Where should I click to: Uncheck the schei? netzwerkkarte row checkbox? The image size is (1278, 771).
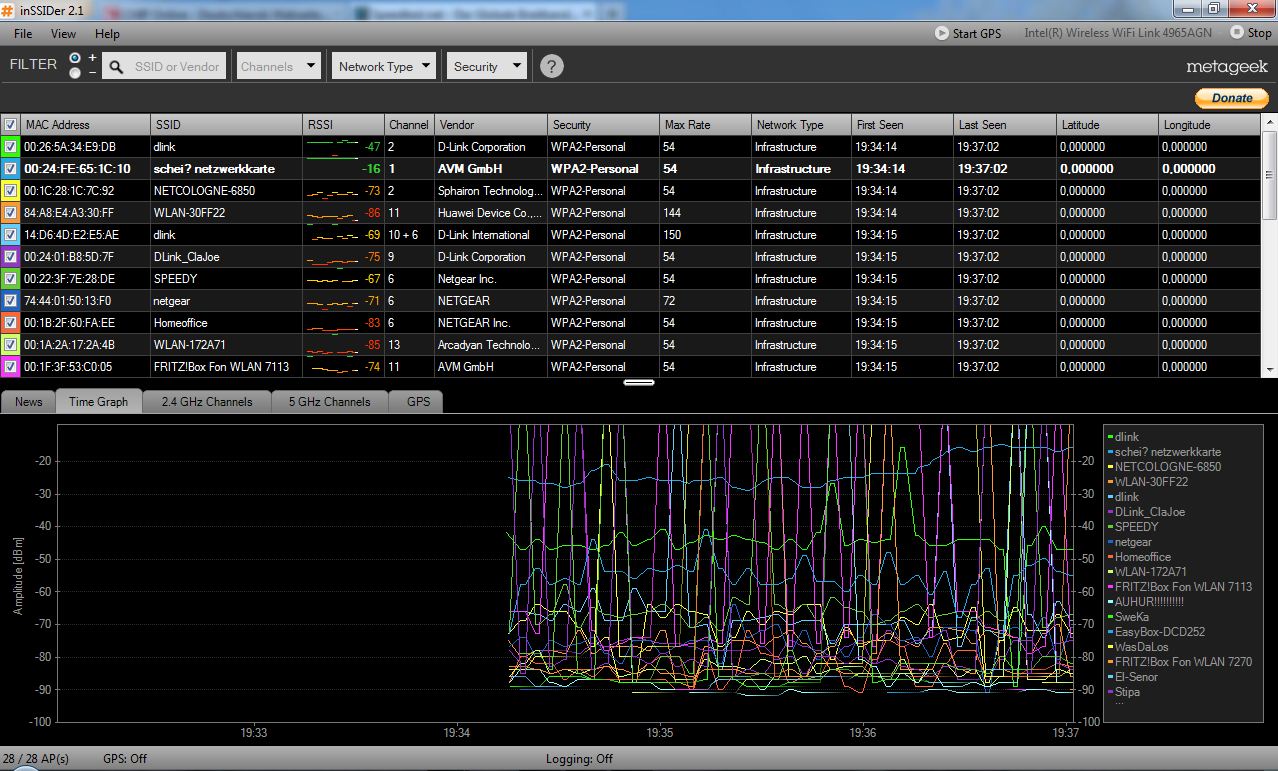10,169
